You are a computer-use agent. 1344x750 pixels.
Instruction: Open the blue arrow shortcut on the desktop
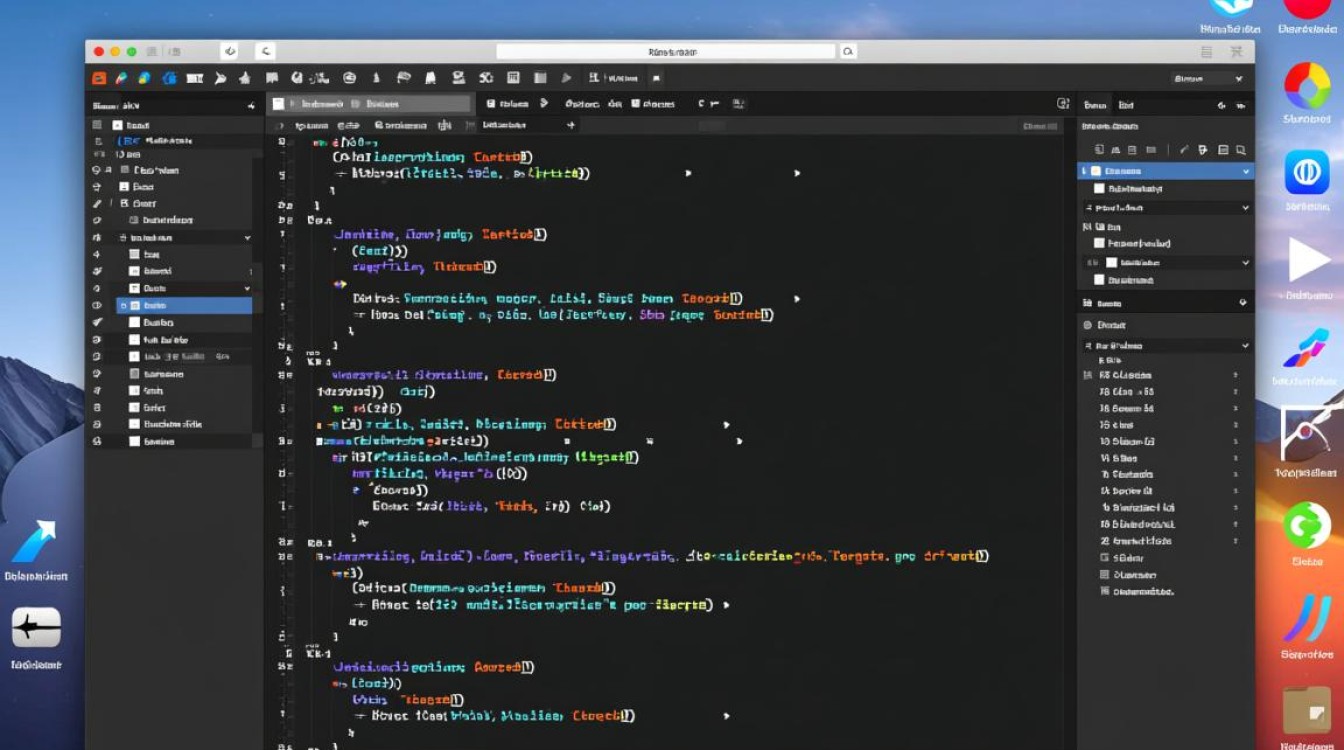[36, 543]
